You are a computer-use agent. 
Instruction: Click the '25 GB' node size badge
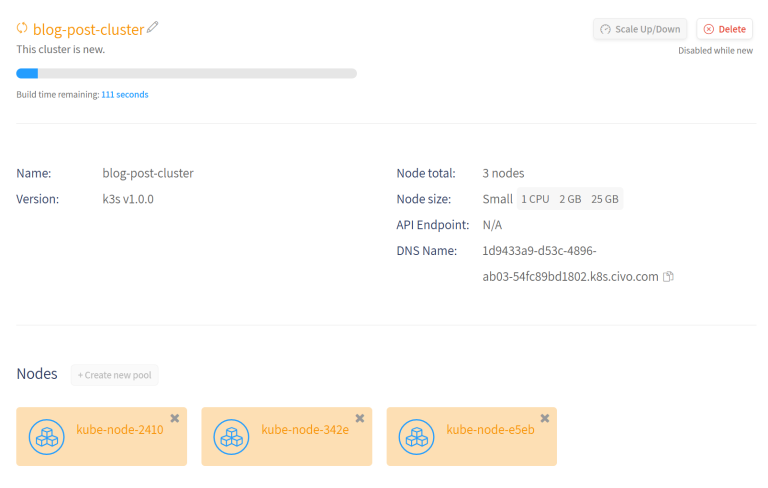[x=605, y=199]
